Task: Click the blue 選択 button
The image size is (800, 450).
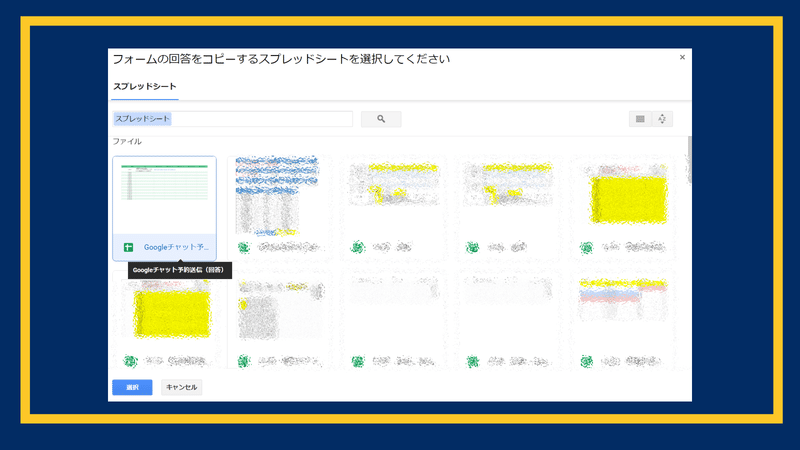Action: [132, 387]
